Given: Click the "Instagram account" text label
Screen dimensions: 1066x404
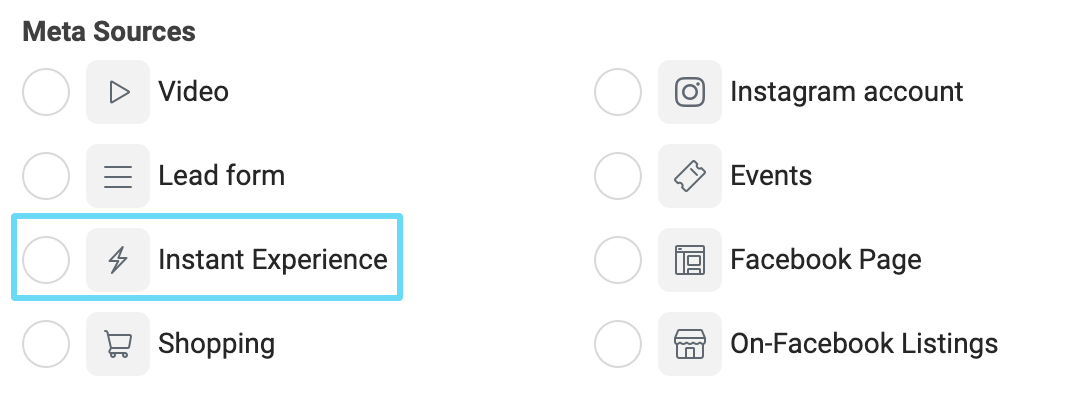Looking at the screenshot, I should [846, 92].
